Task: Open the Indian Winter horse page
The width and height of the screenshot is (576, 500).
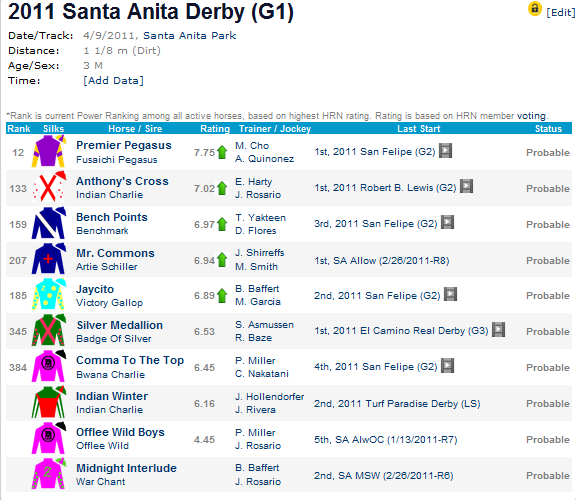Action: [112, 396]
